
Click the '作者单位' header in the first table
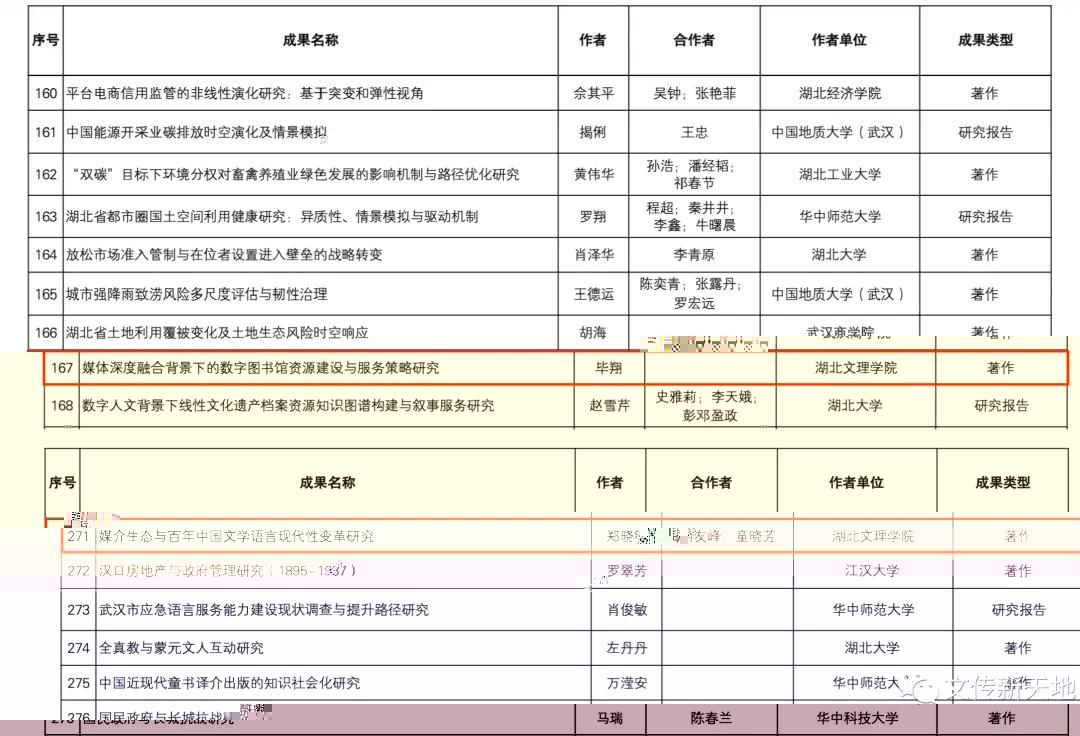click(839, 40)
